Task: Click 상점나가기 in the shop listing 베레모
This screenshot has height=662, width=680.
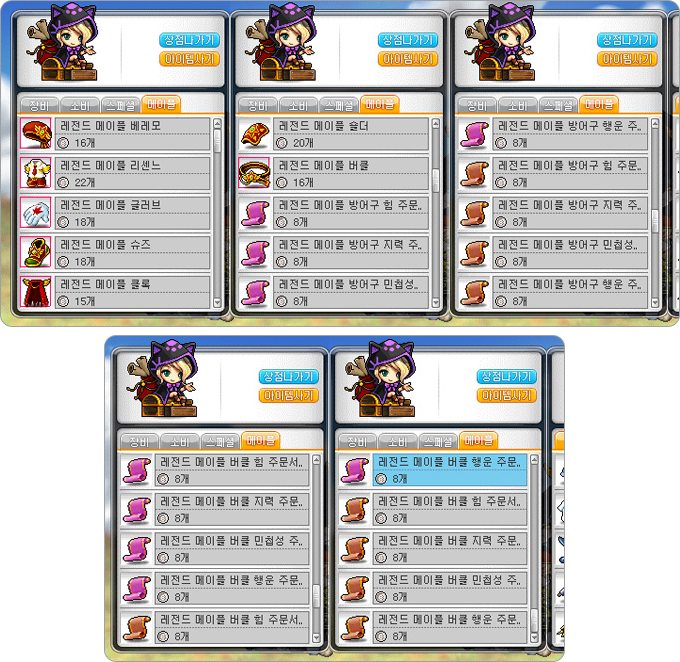Action: (x=189, y=40)
